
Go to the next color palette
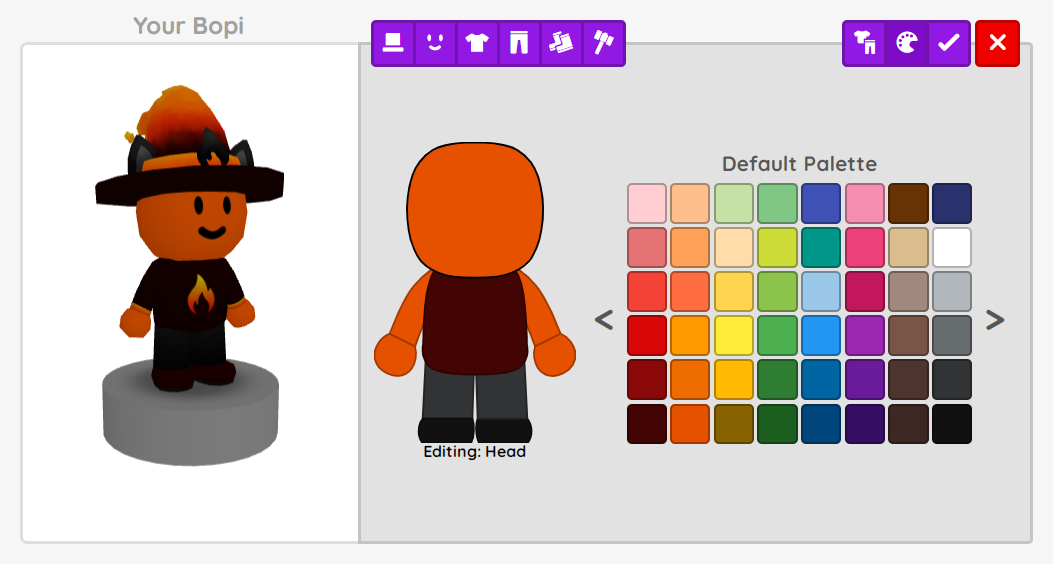[x=995, y=320]
